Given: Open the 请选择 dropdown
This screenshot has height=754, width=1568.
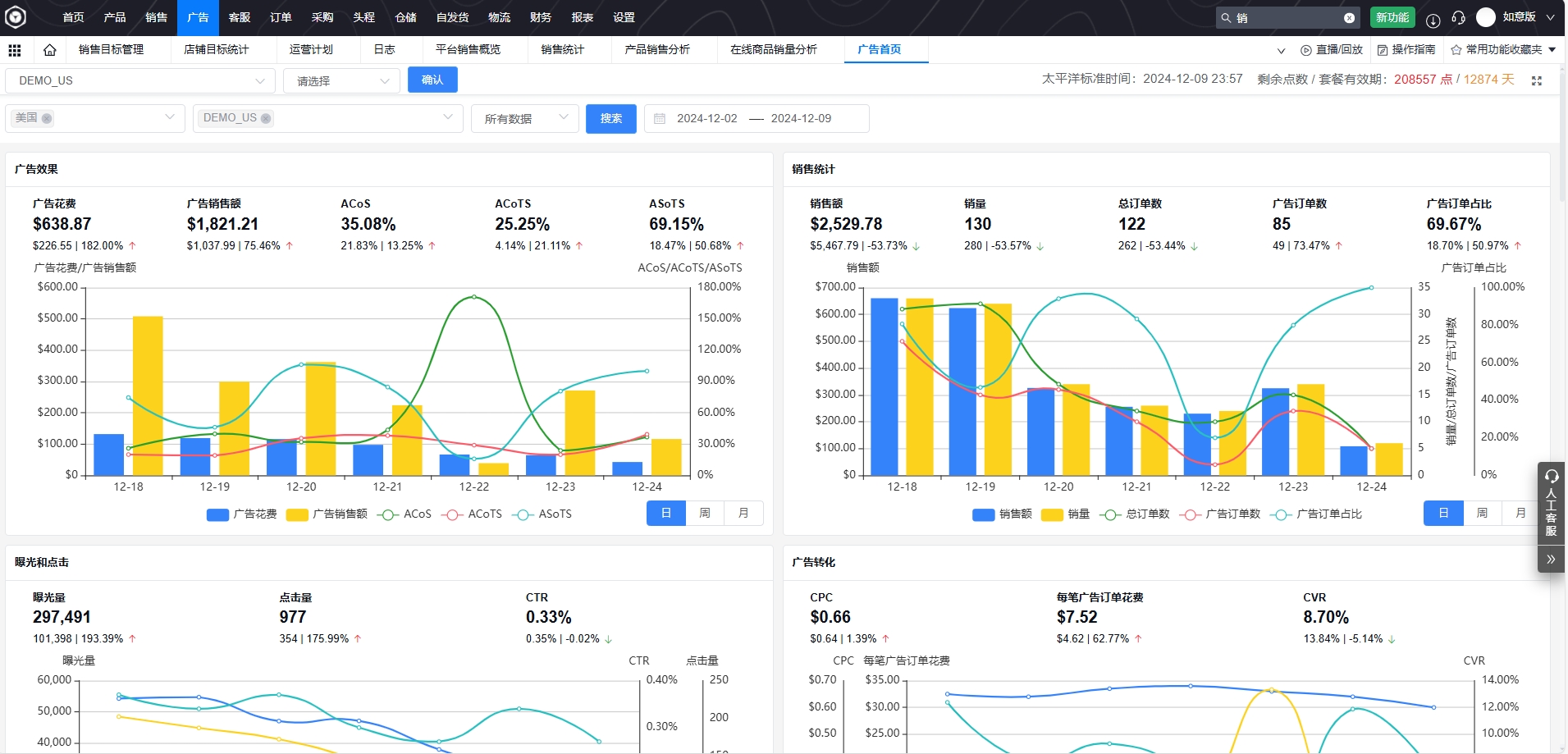Looking at the screenshot, I should coord(341,81).
